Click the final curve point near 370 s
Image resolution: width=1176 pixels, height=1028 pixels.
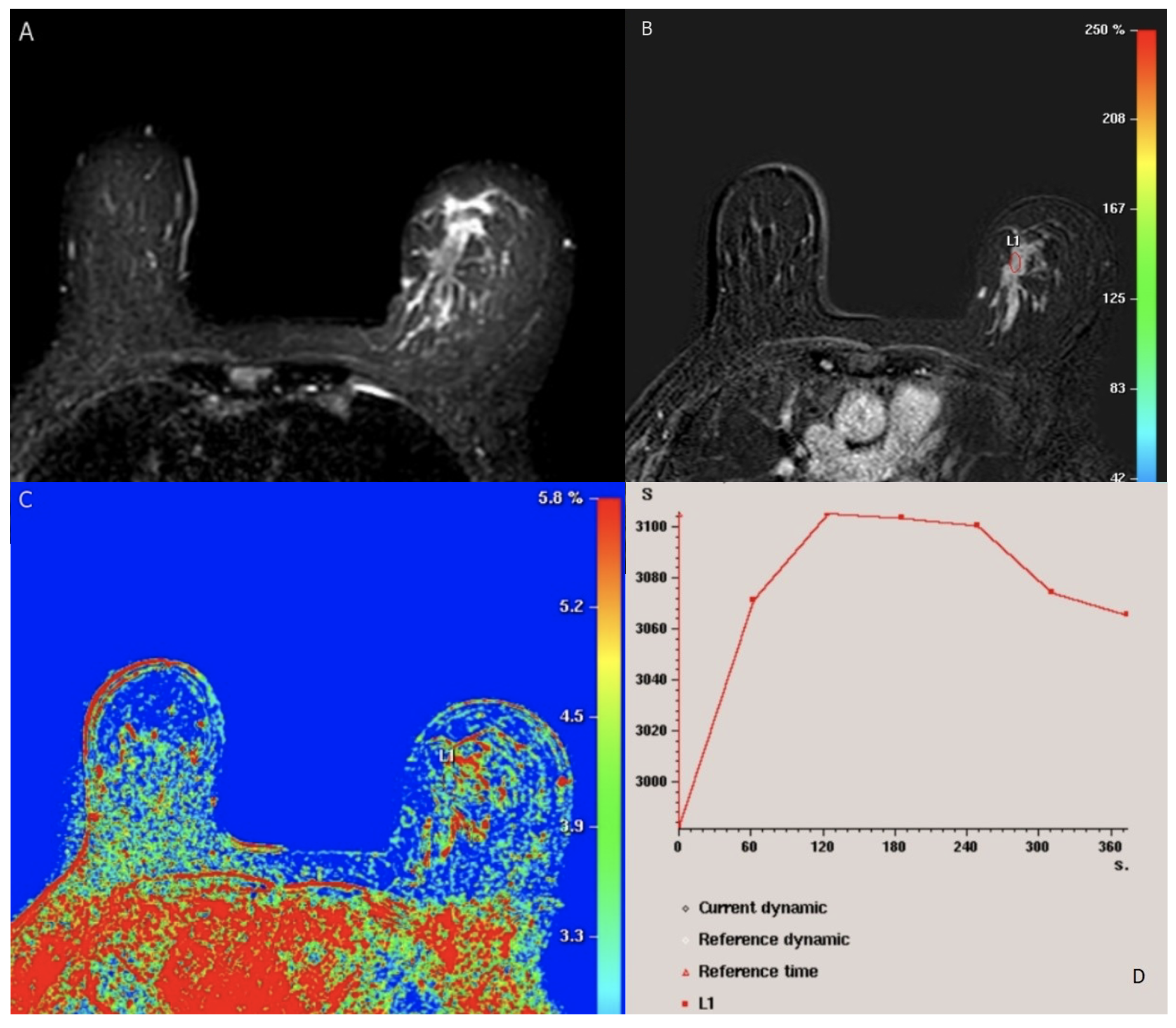(1126, 614)
